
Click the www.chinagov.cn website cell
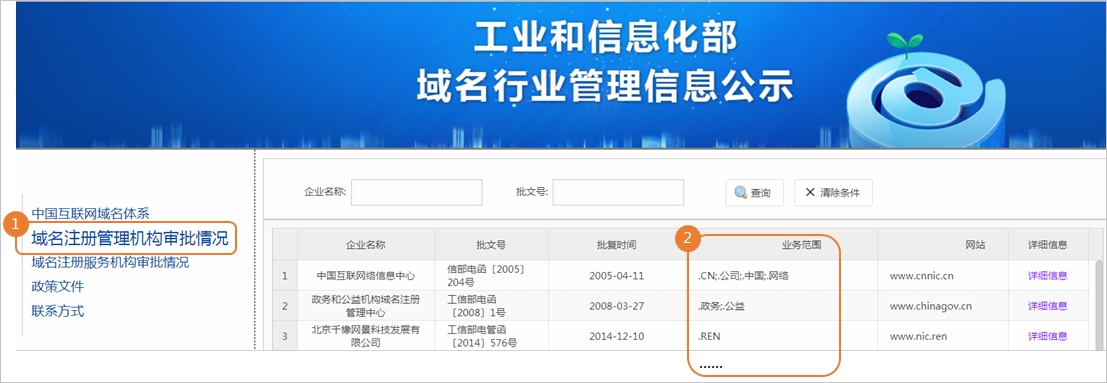pyautogui.click(x=943, y=306)
